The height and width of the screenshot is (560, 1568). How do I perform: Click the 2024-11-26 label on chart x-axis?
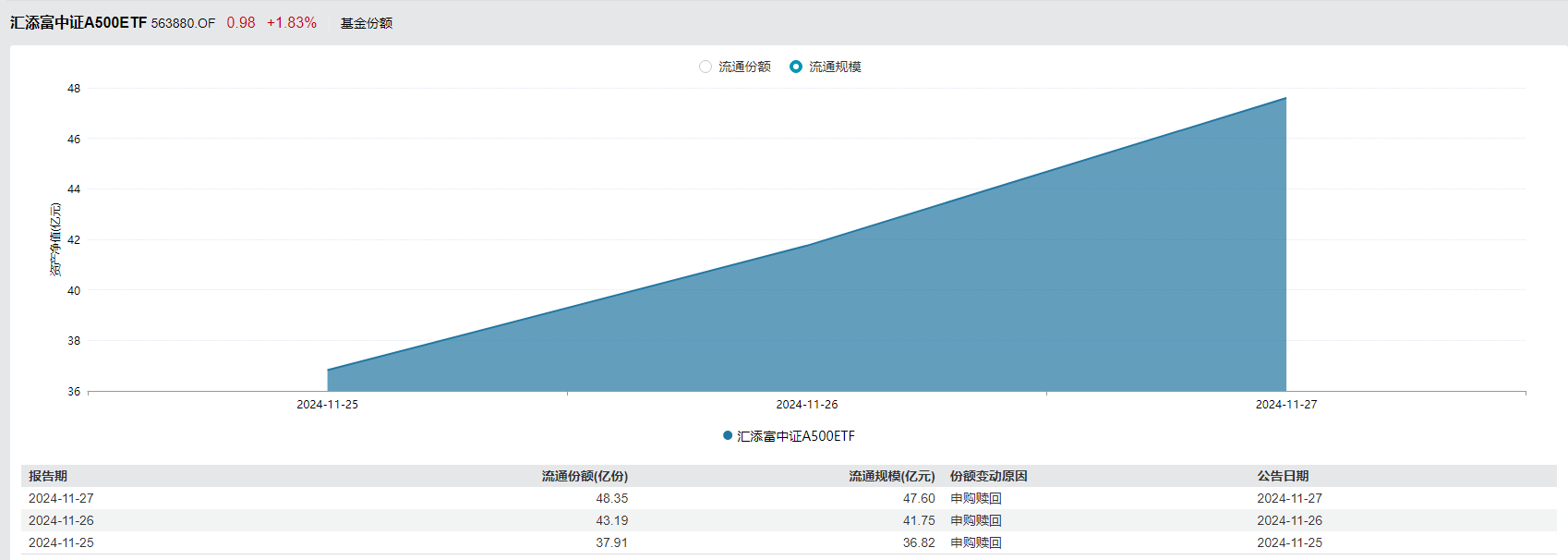pos(807,405)
